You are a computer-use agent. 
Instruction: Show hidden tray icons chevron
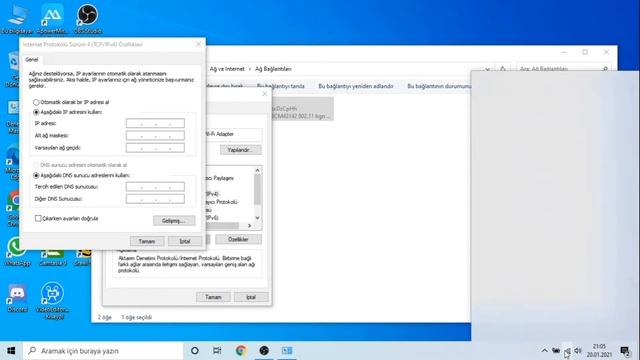coord(544,351)
